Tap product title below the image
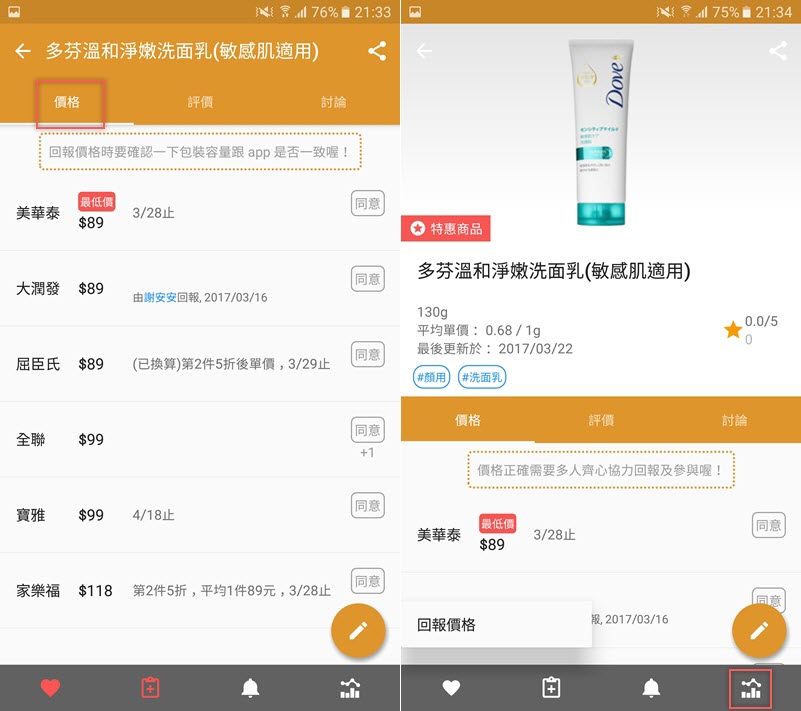The width and height of the screenshot is (801, 711). (x=554, y=271)
